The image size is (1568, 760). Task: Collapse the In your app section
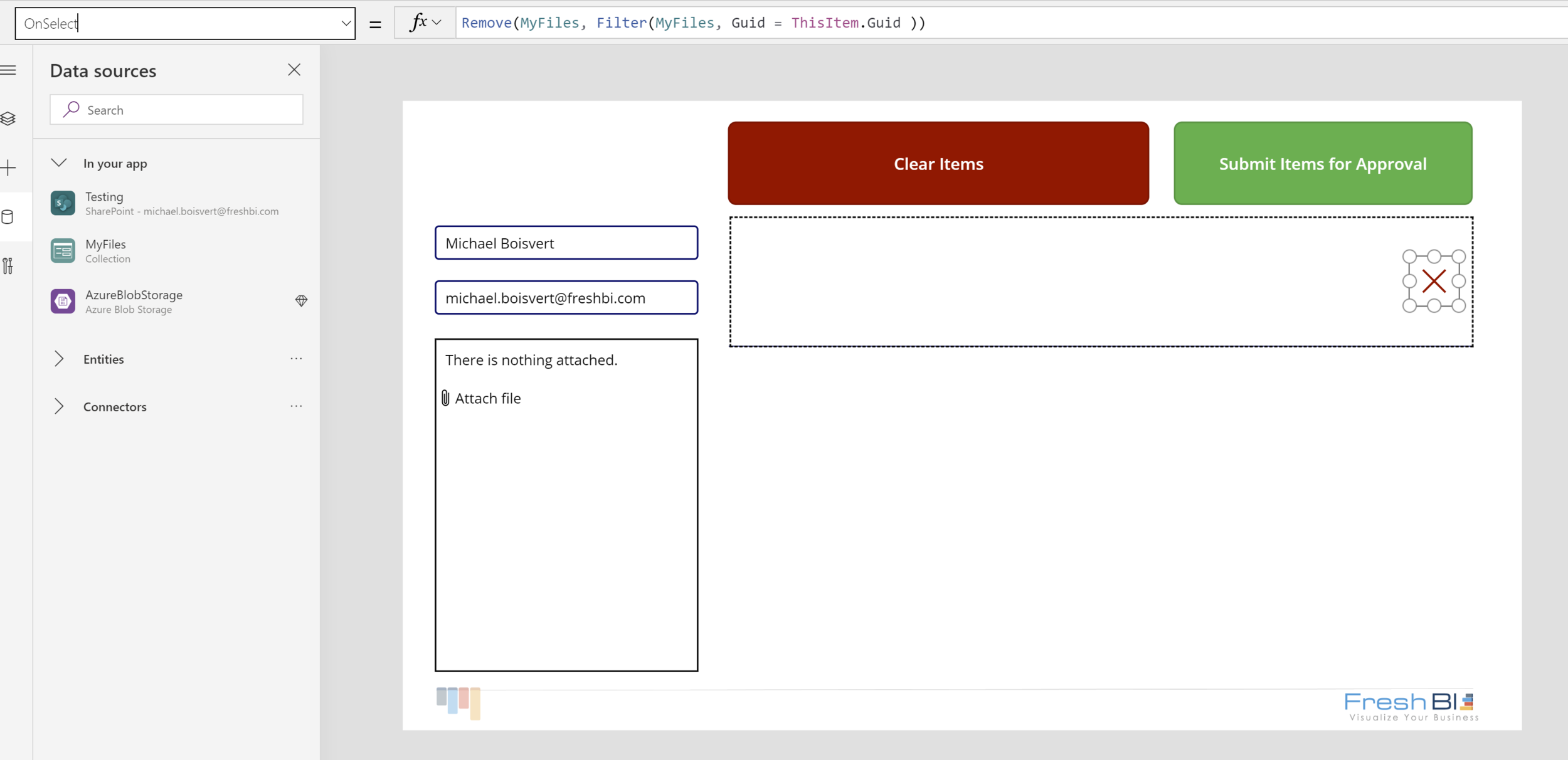point(60,163)
